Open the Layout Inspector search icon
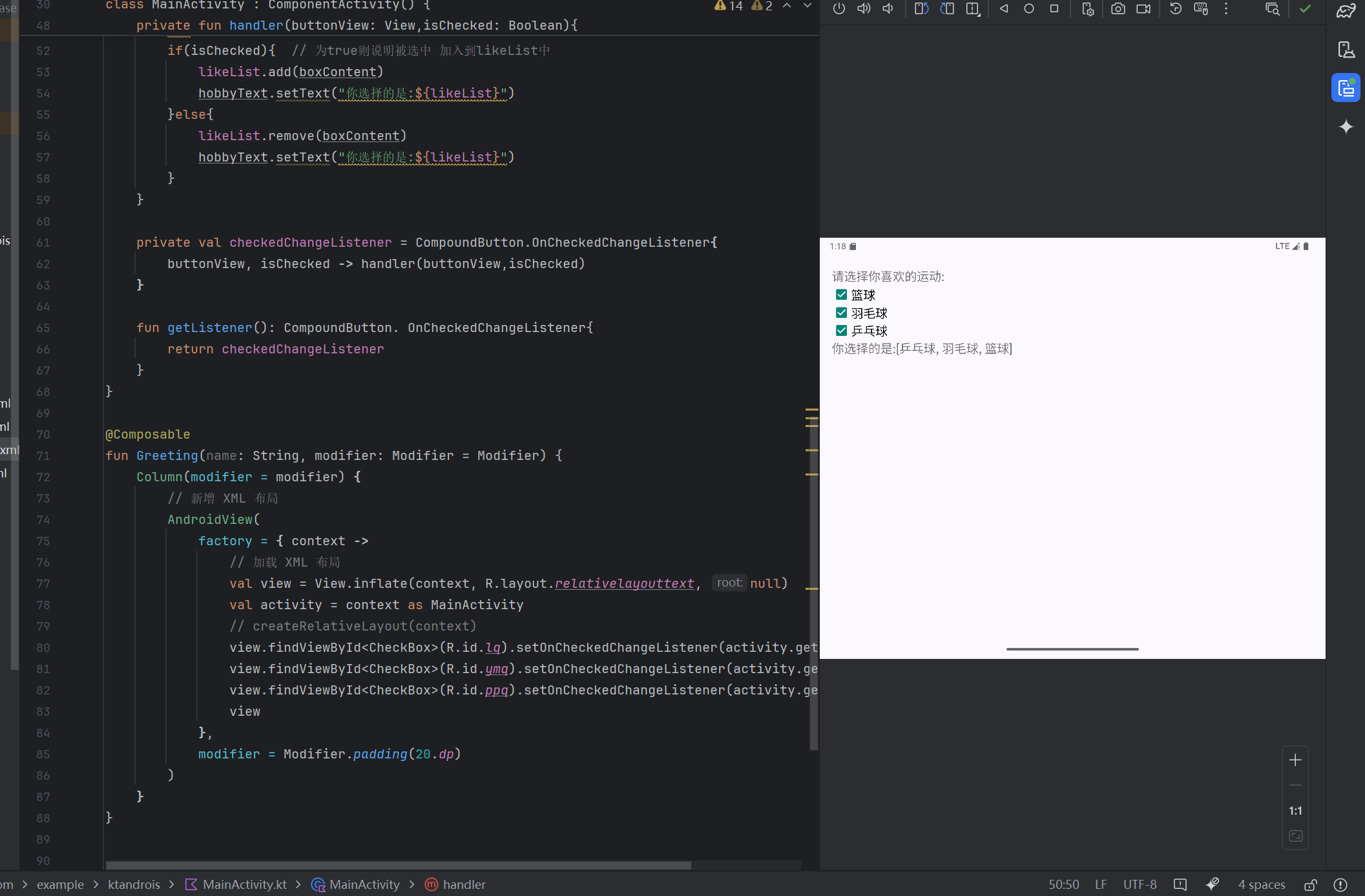The width and height of the screenshot is (1365, 896). point(1273,9)
